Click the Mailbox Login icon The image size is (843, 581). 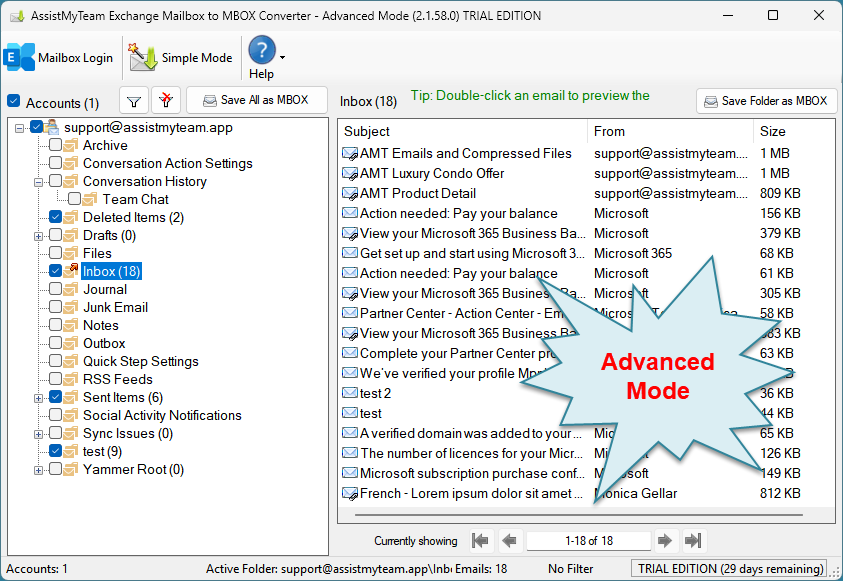(20, 57)
